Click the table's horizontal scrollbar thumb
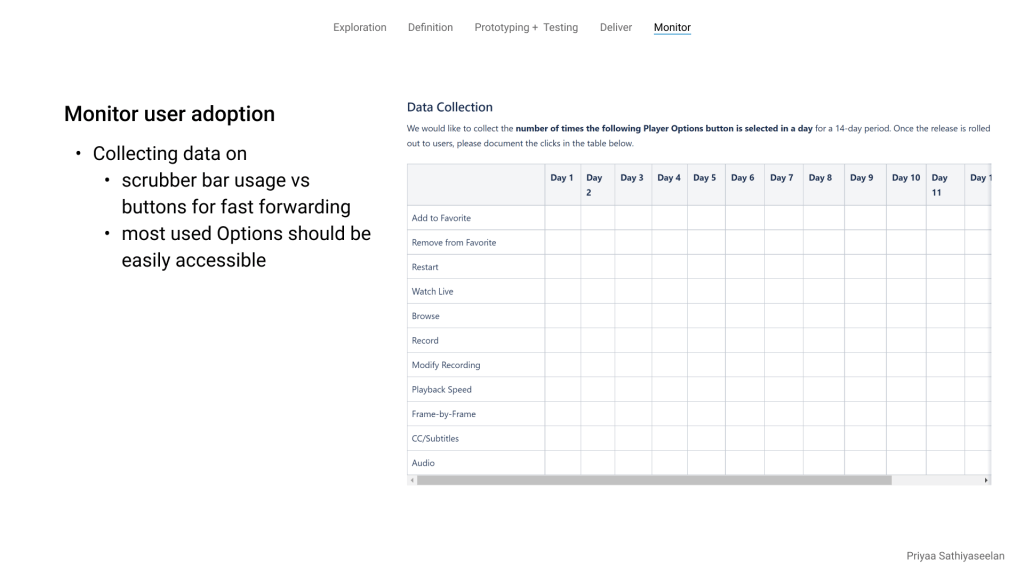 pos(654,480)
